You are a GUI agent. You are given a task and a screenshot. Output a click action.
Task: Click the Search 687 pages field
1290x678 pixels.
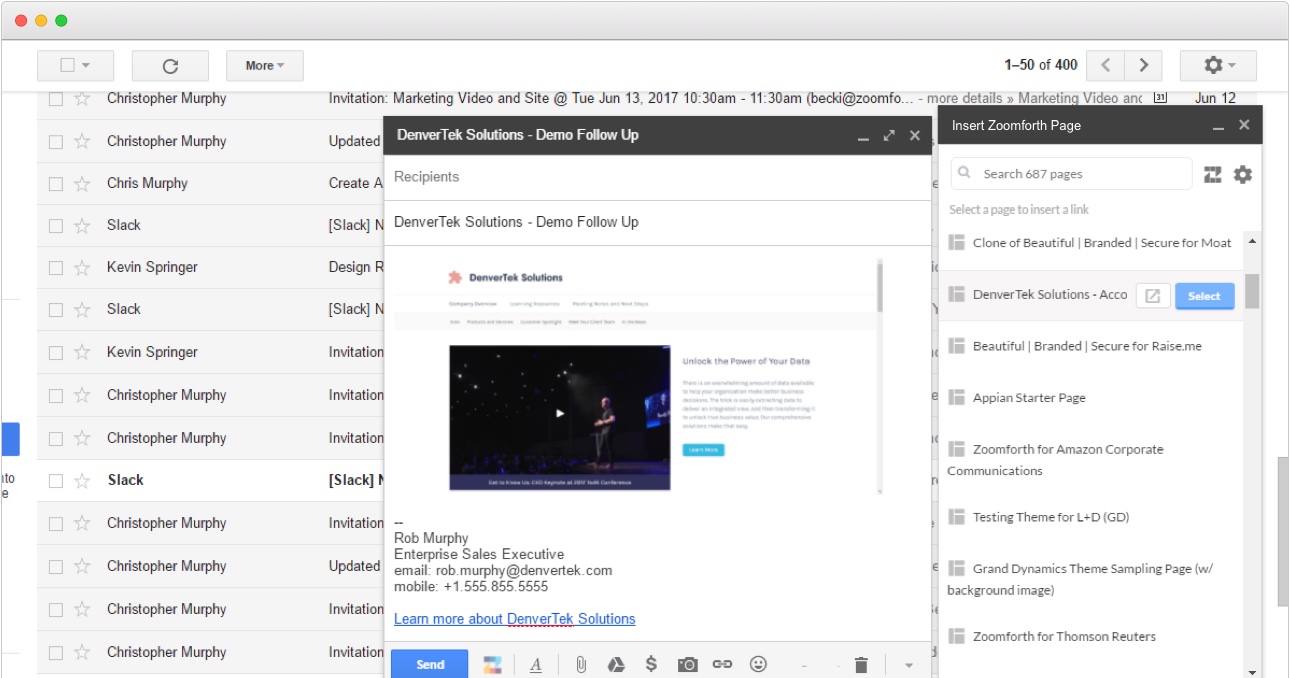tap(1071, 174)
